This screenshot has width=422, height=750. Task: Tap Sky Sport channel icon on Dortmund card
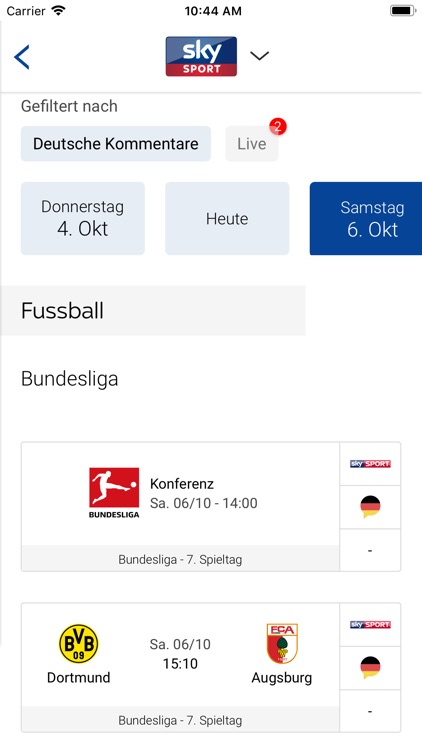coord(370,624)
